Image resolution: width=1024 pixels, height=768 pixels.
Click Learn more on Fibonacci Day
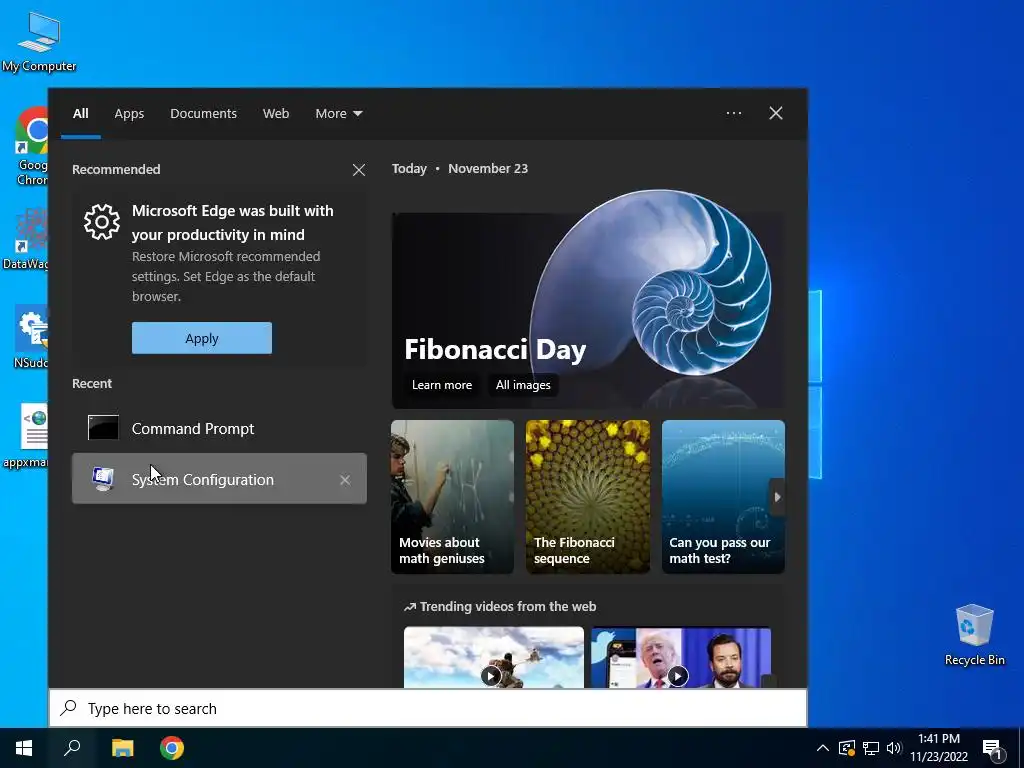[441, 385]
